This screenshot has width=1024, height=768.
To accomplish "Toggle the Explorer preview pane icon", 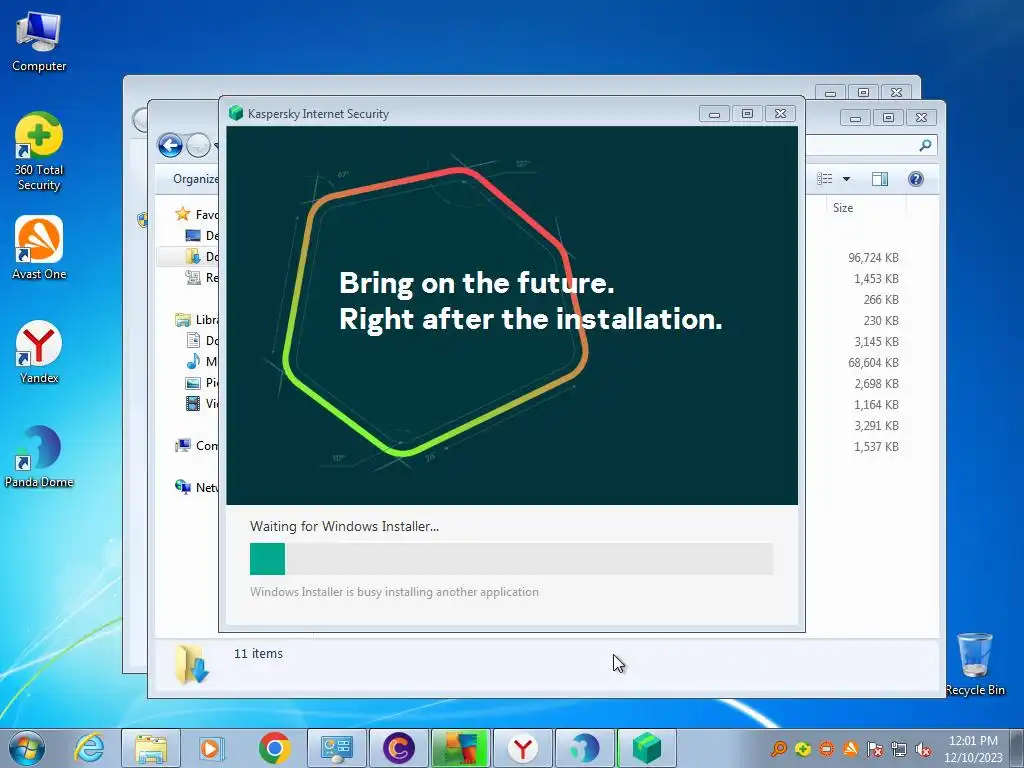I will (x=880, y=179).
